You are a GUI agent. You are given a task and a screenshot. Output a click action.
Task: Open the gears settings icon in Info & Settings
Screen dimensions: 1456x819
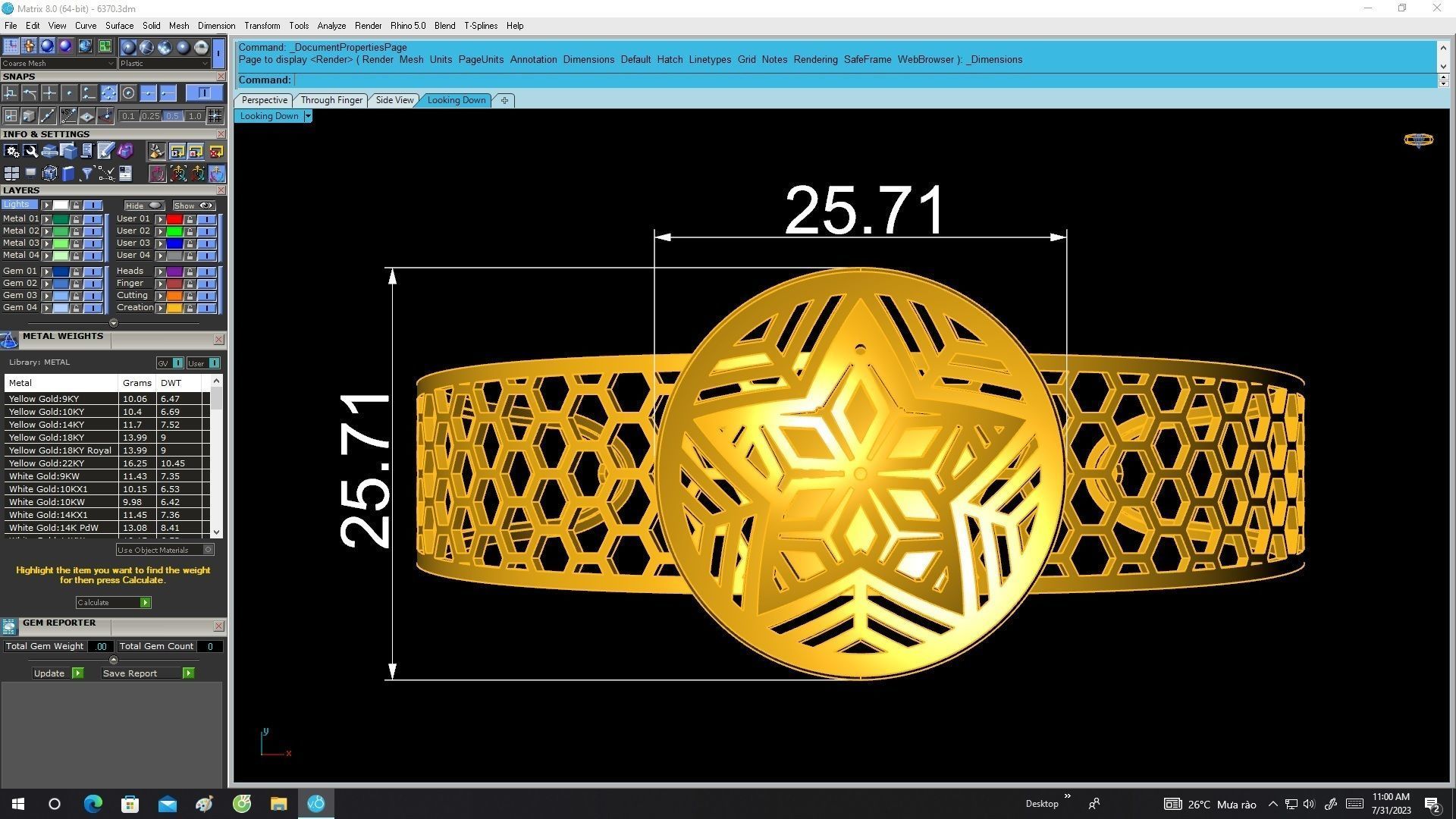tap(11, 151)
